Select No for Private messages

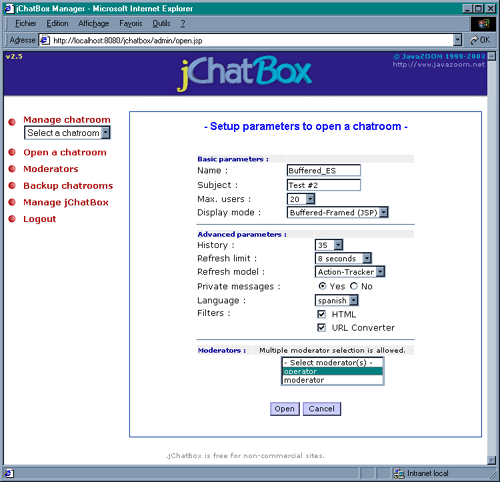click(354, 286)
